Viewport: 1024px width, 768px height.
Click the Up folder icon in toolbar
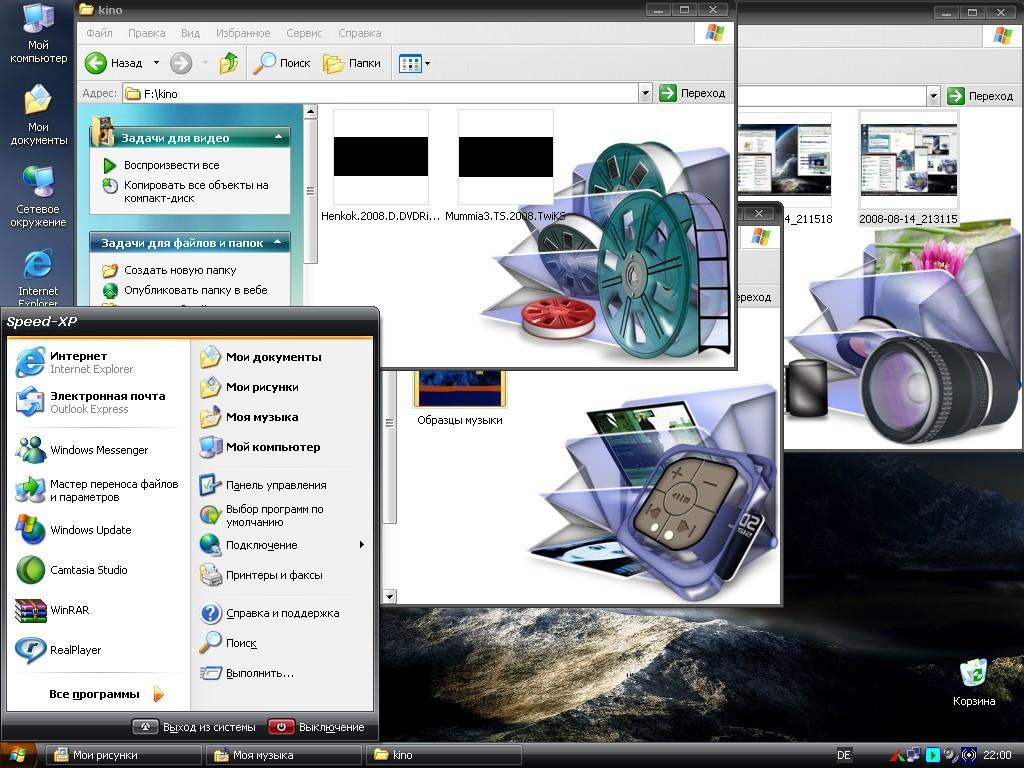pos(229,63)
